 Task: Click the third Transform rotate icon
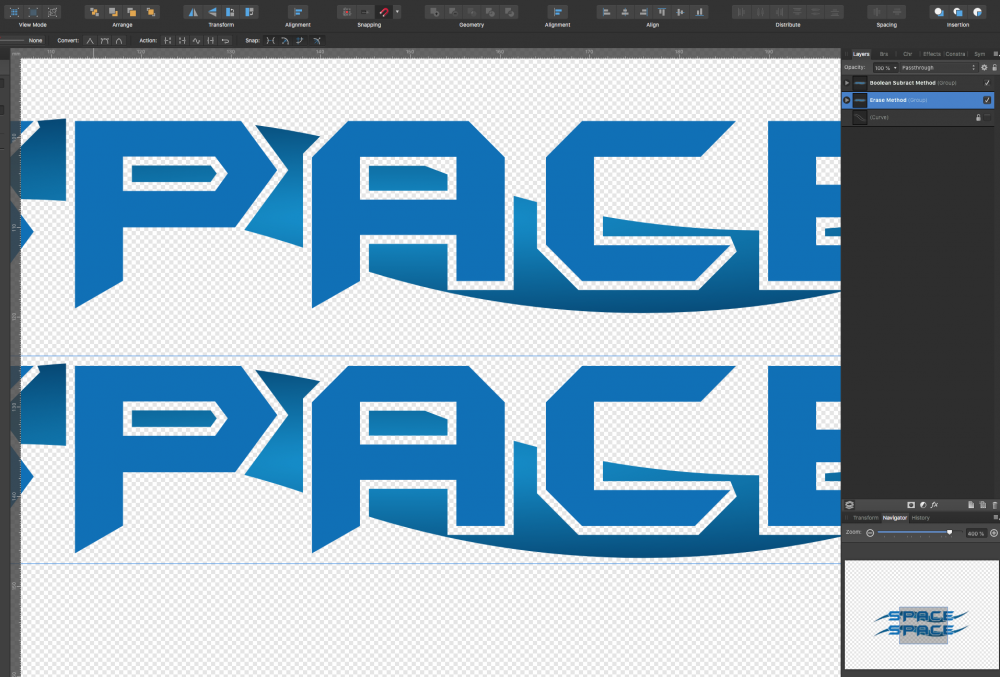(231, 12)
